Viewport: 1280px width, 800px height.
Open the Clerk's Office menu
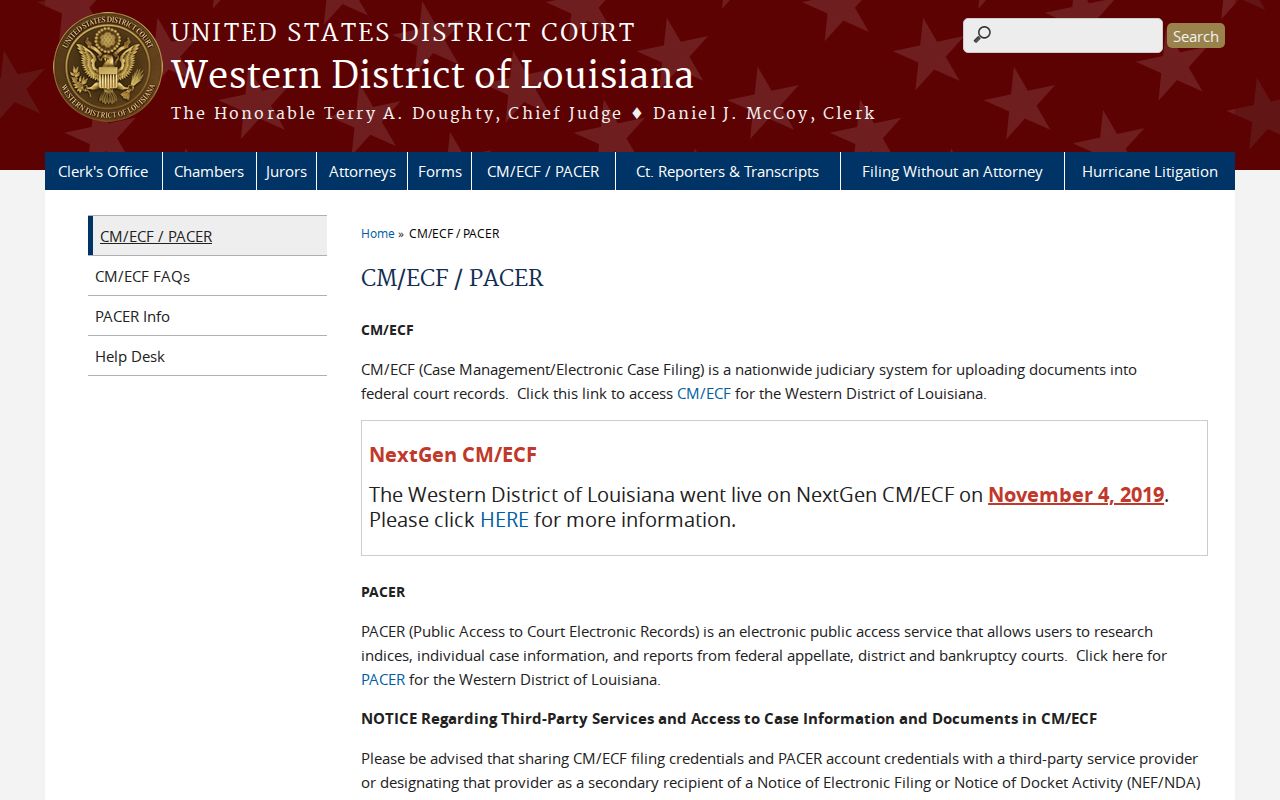(x=103, y=171)
